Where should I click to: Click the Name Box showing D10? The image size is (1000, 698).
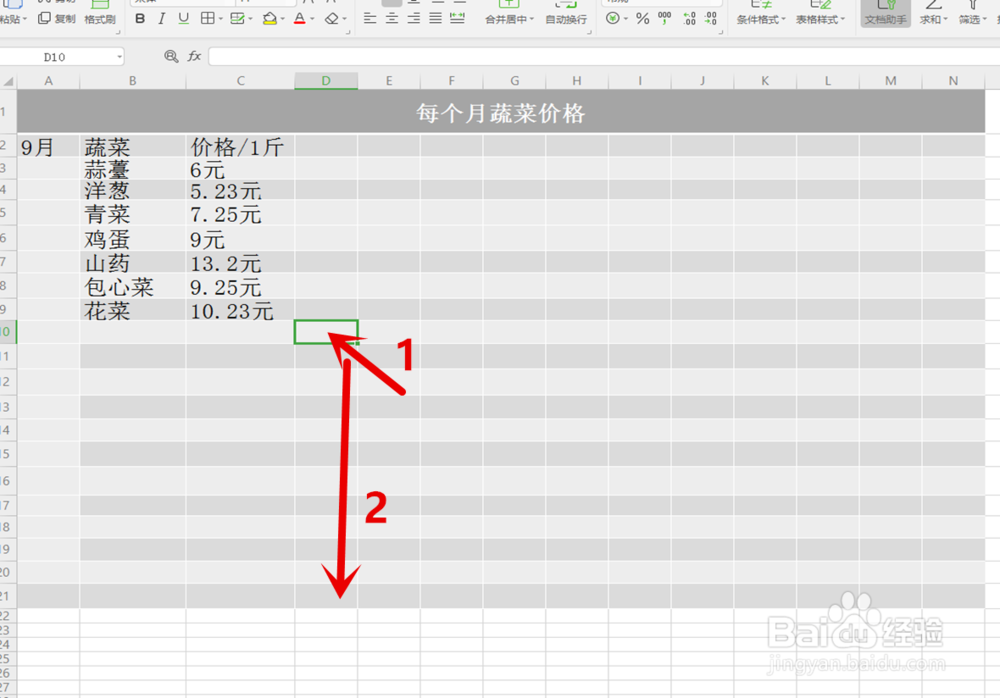pos(61,57)
